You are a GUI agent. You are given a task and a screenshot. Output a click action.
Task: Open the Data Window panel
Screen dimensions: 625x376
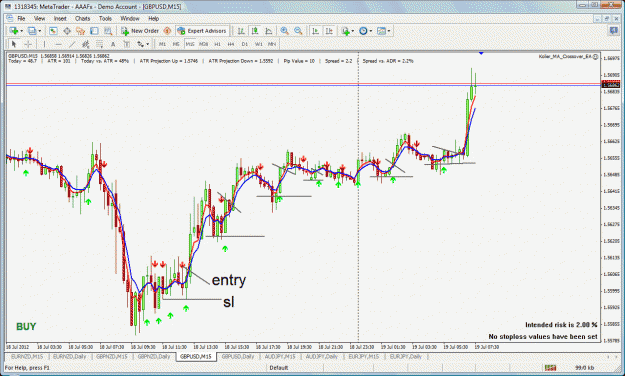pos(67,31)
